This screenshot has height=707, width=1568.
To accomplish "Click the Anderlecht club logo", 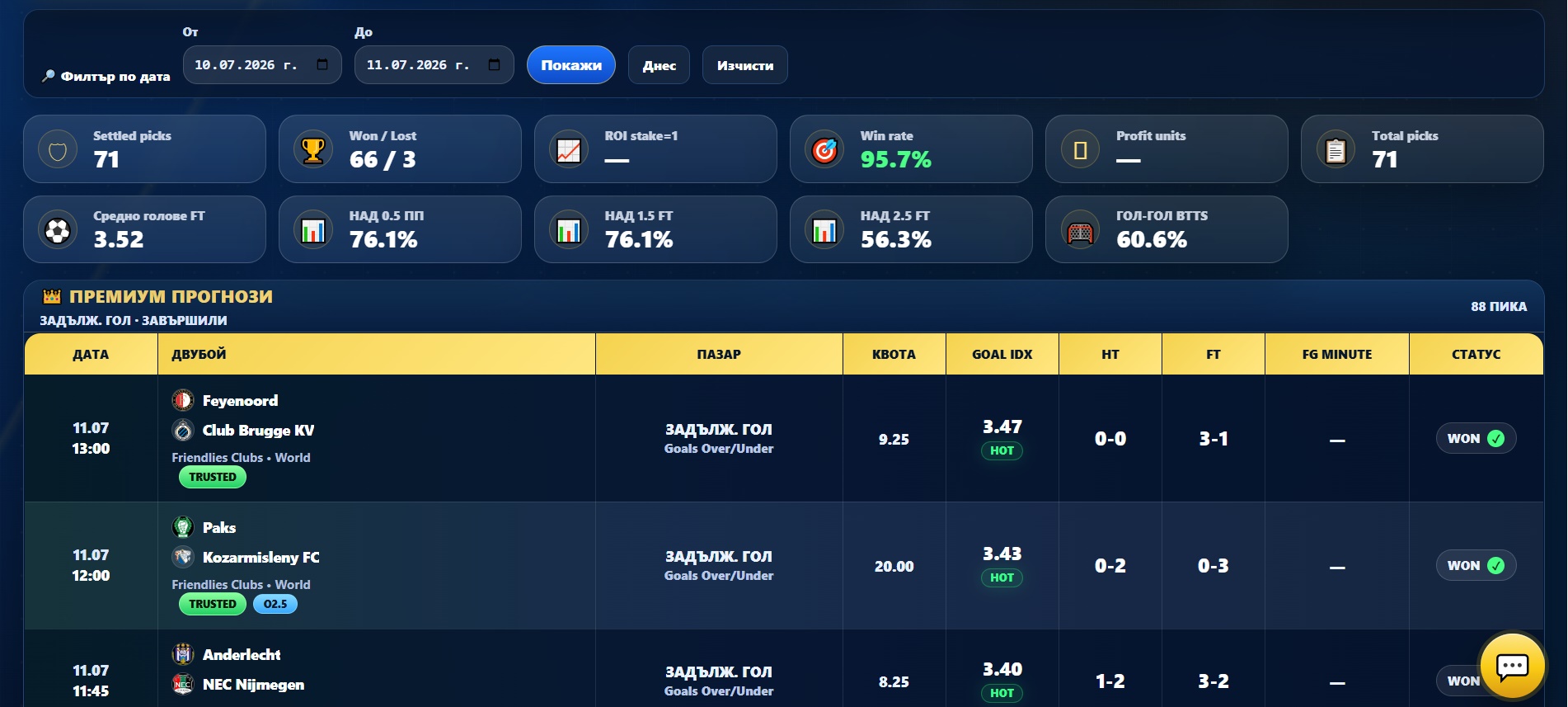I will pyautogui.click(x=183, y=655).
